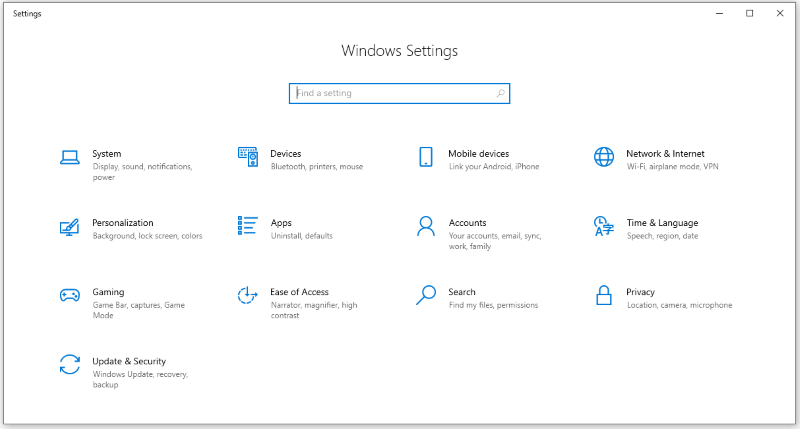Click 'Game Bar, captures, Game Mode' text
The image size is (800, 429).
(x=139, y=310)
